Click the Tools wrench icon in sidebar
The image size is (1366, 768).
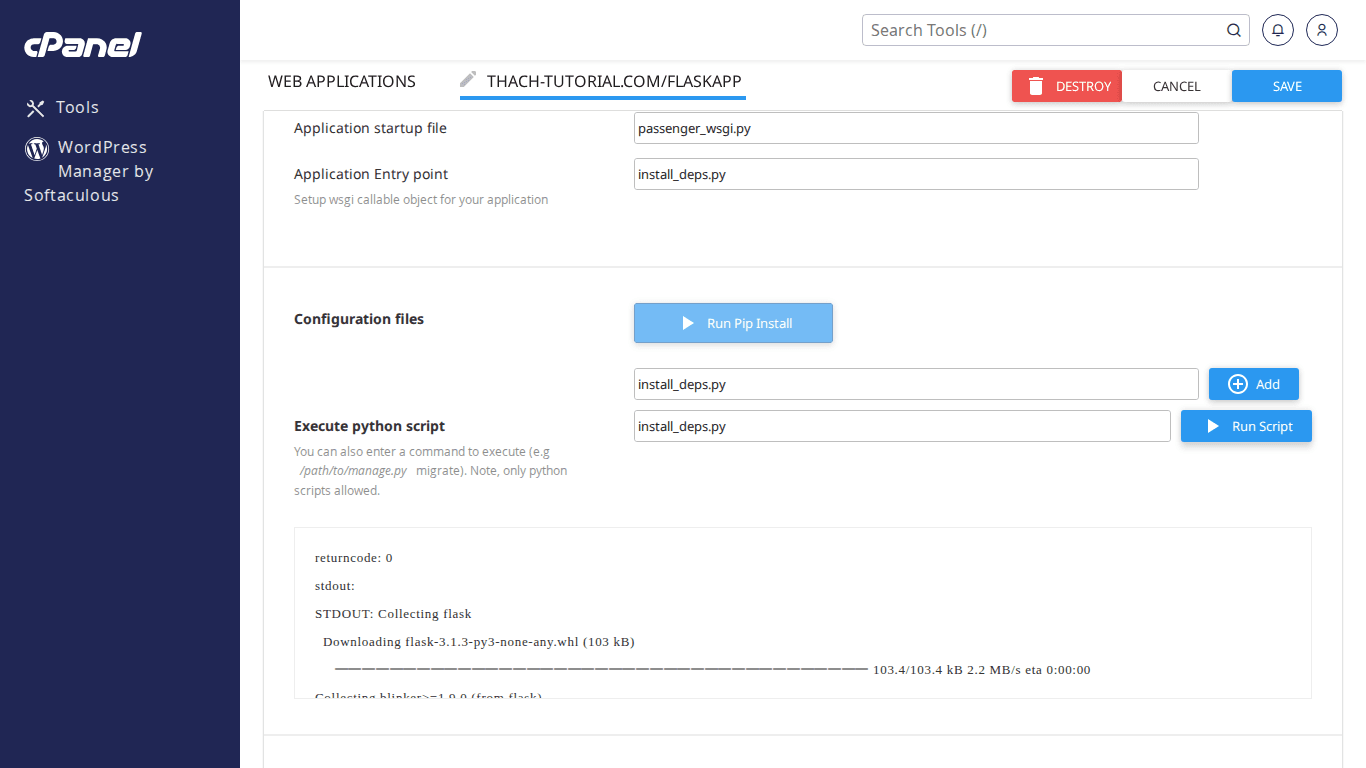coord(36,108)
